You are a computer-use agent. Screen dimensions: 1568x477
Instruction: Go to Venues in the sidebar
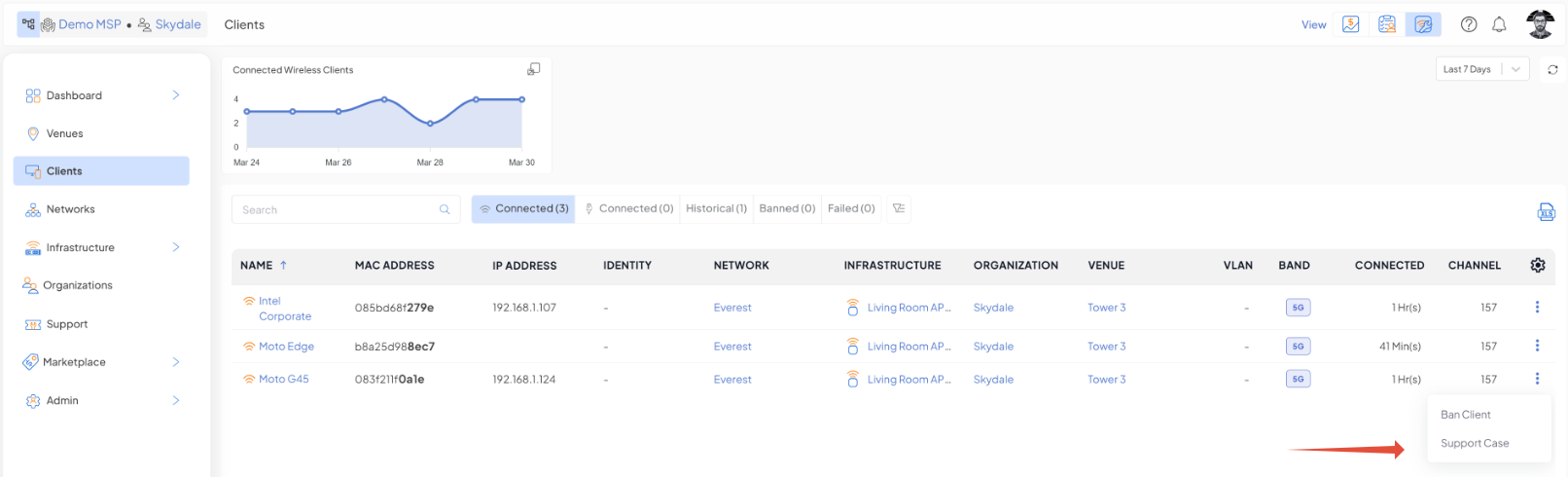coord(64,133)
